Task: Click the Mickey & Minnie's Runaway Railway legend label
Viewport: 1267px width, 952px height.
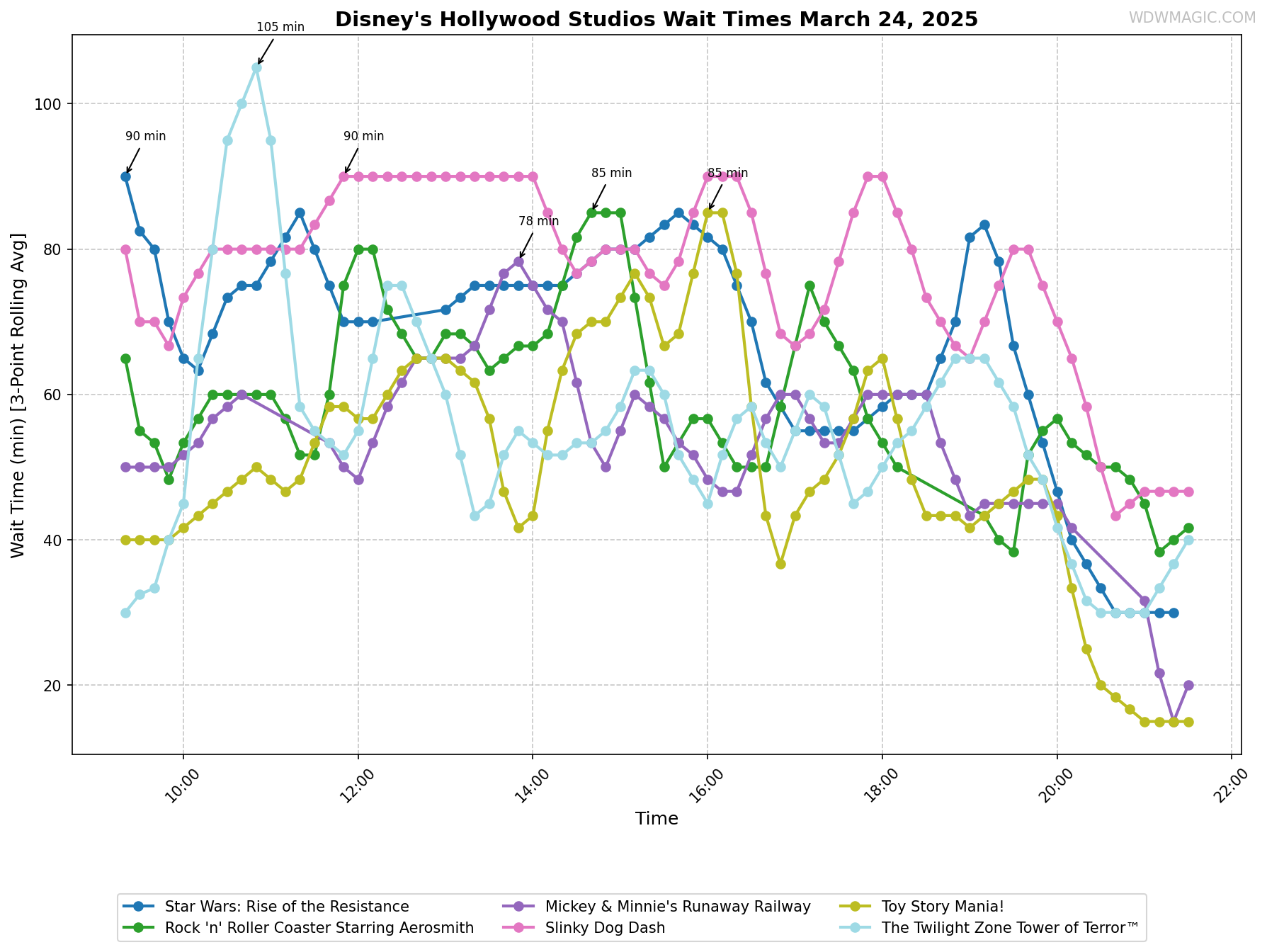Action: [678, 907]
